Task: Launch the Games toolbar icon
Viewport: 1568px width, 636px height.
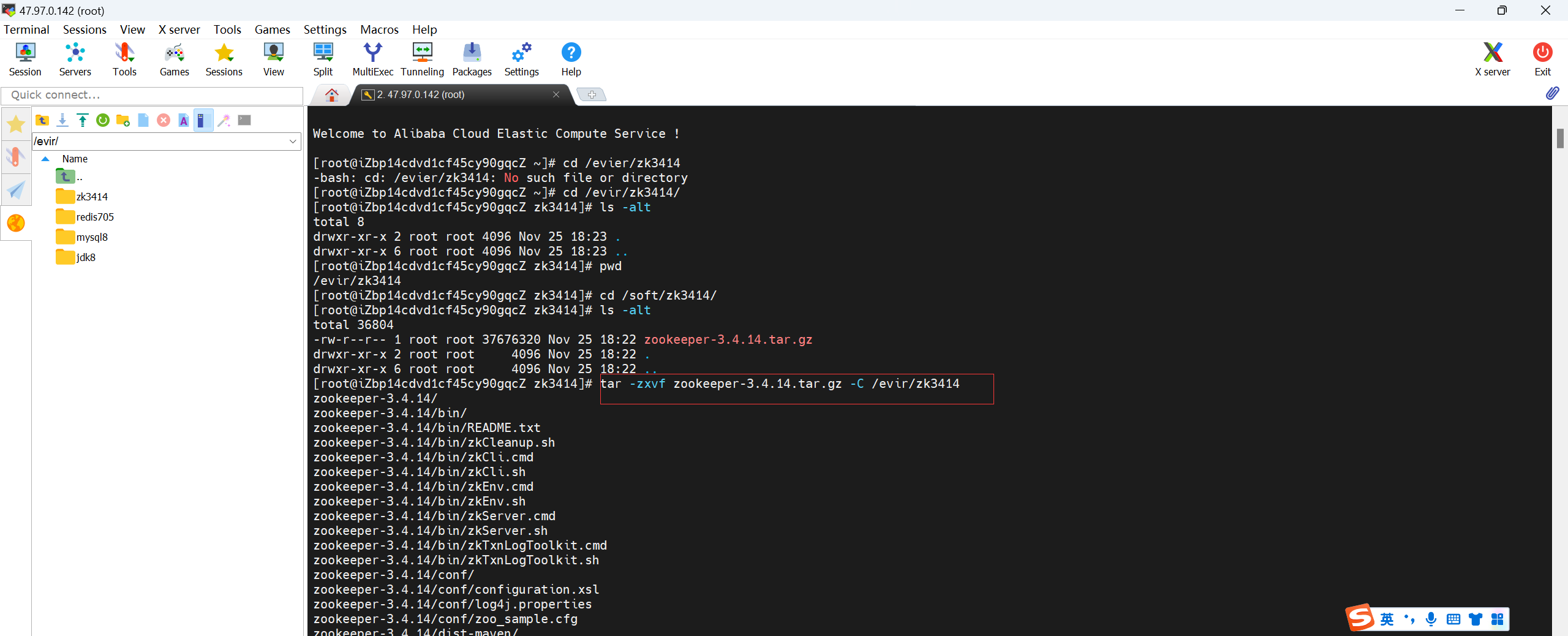Action: pos(175,59)
